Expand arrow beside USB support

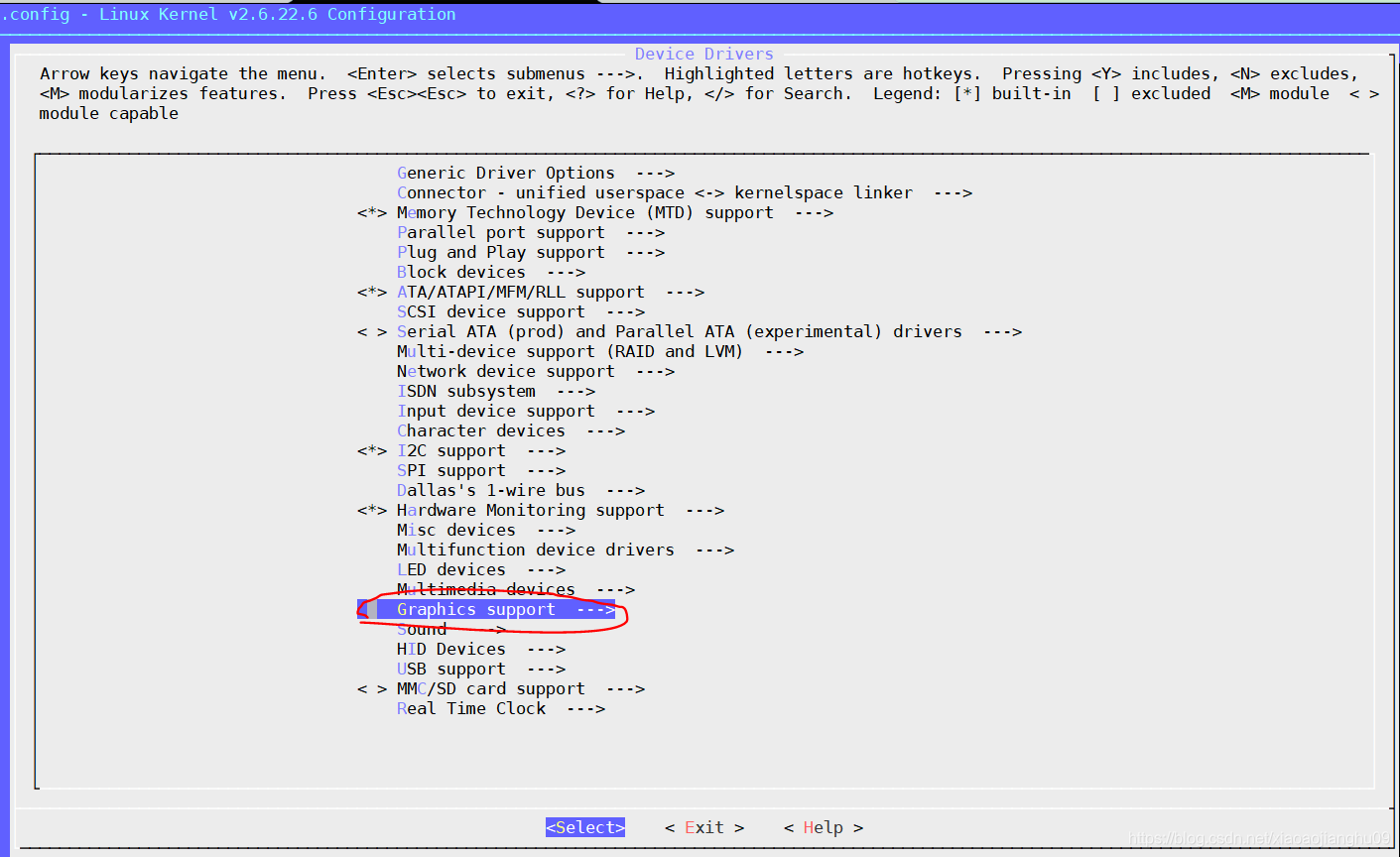click(x=546, y=669)
